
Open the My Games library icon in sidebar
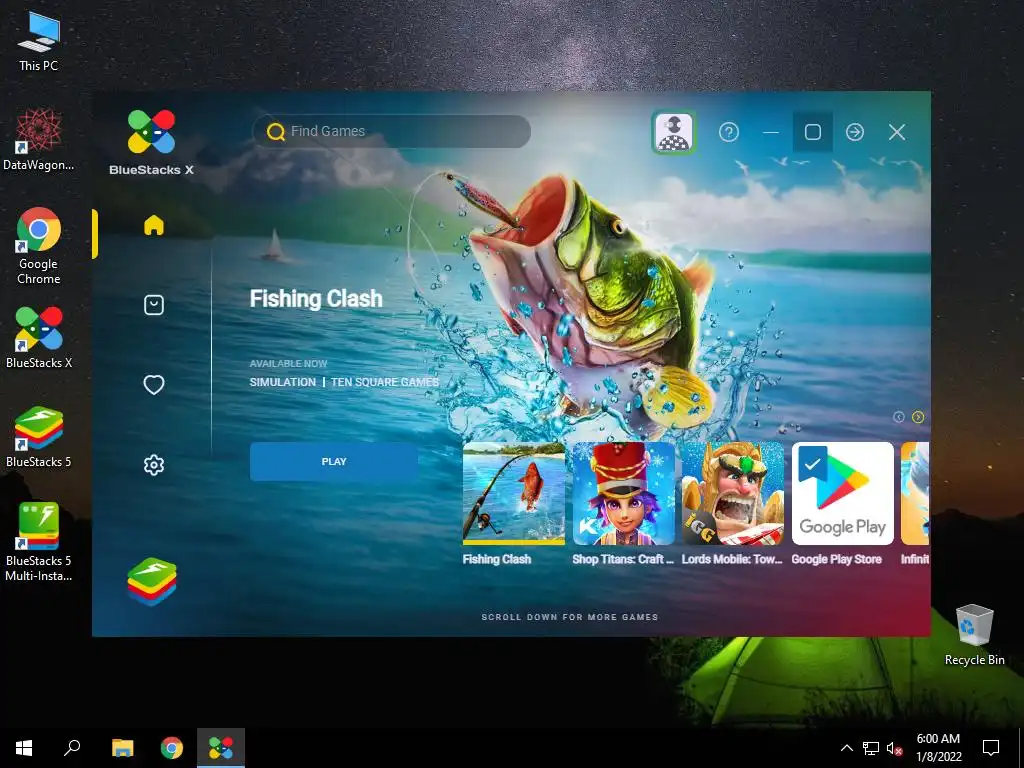point(153,305)
